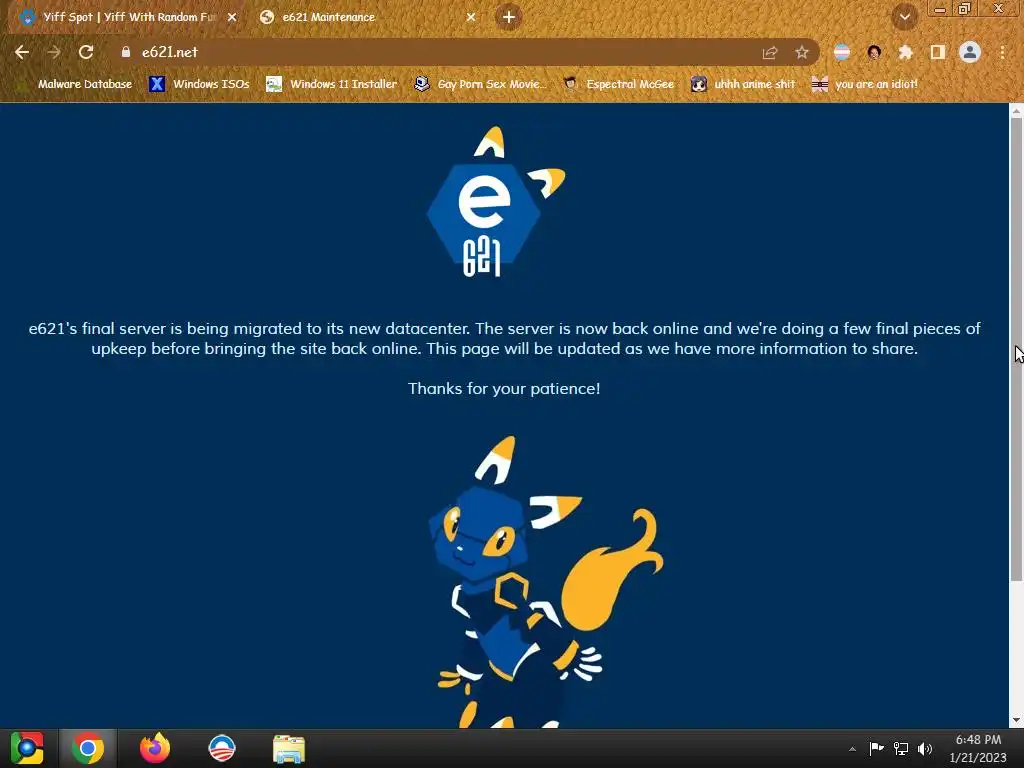This screenshot has height=768, width=1024.
Task: Open the Malware Database bookmark
Action: click(x=75, y=84)
